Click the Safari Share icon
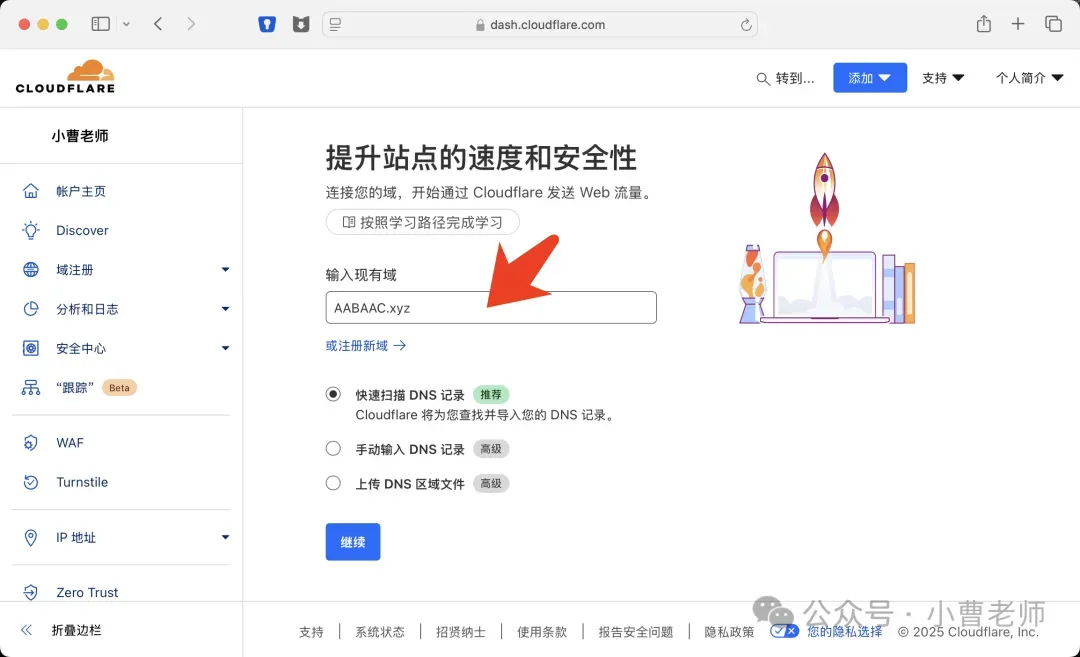Screen dimensions: 1080x657 [x=984, y=24]
